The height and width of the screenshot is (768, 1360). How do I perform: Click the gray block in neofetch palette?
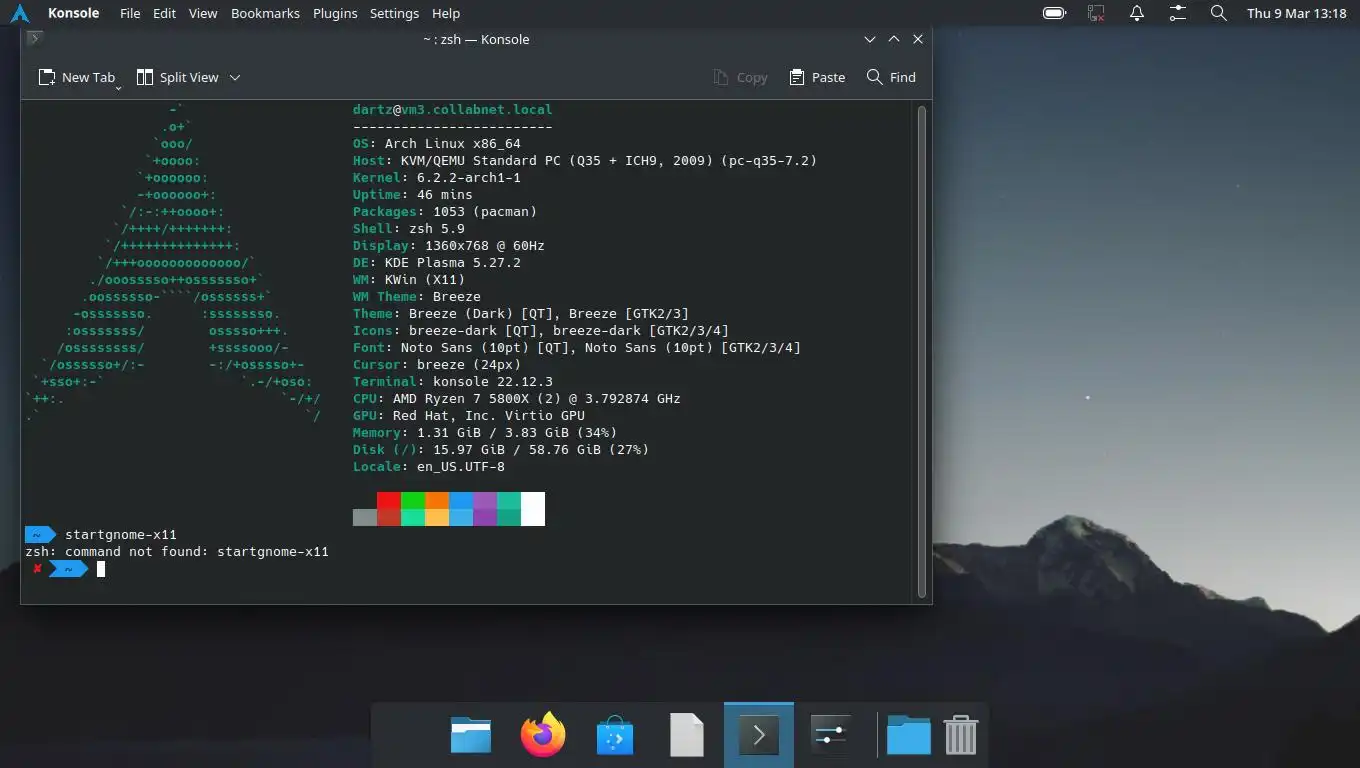coord(365,517)
